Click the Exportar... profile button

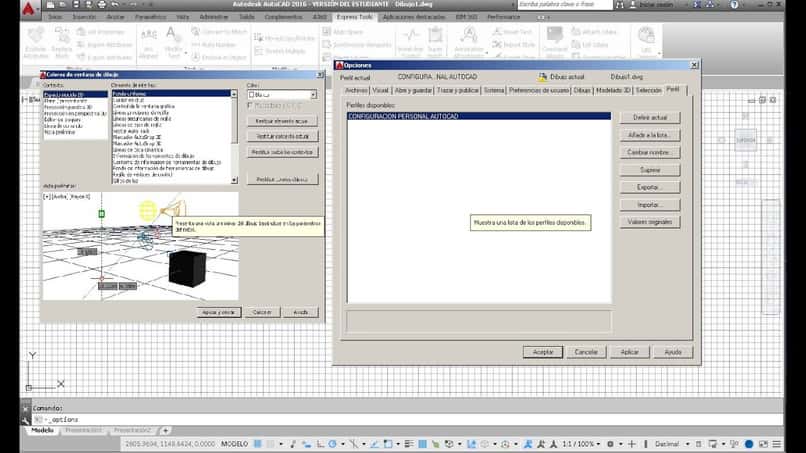[650, 187]
